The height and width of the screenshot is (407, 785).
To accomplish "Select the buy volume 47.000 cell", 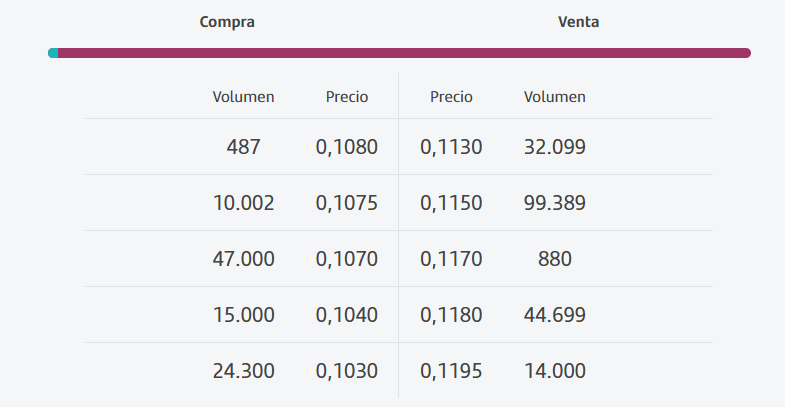I will (243, 259).
